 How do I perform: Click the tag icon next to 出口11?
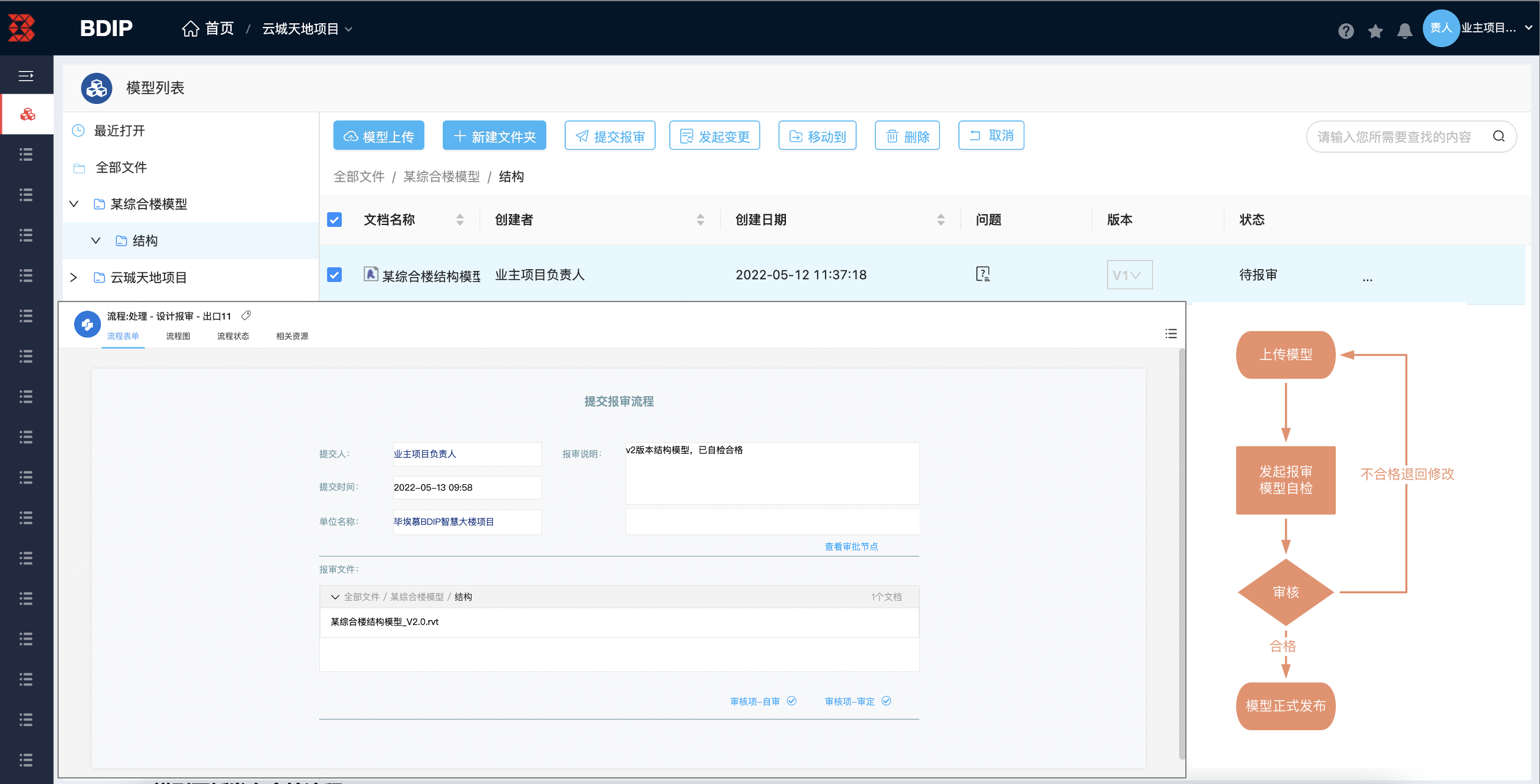[246, 316]
